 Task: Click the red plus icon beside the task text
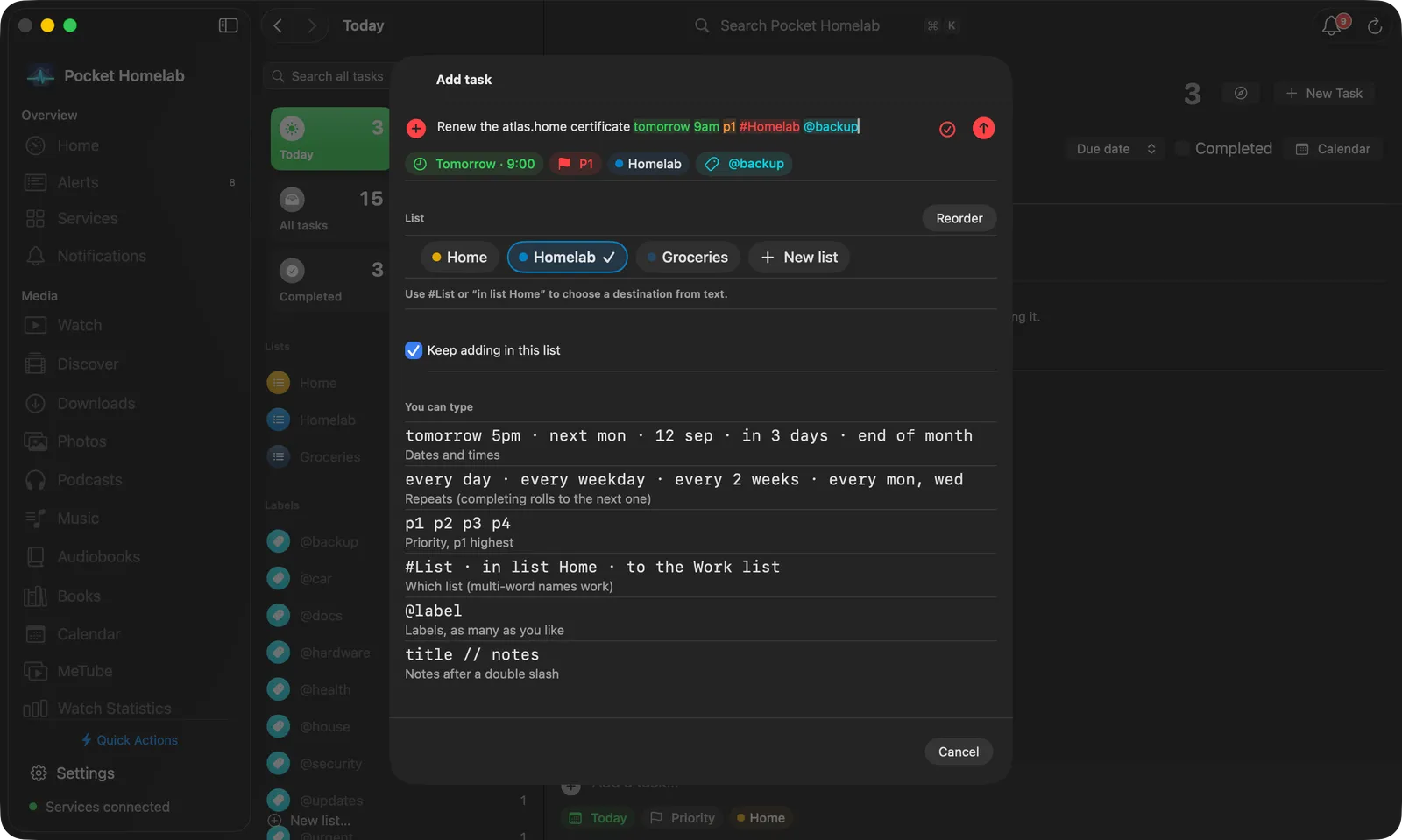[416, 129]
